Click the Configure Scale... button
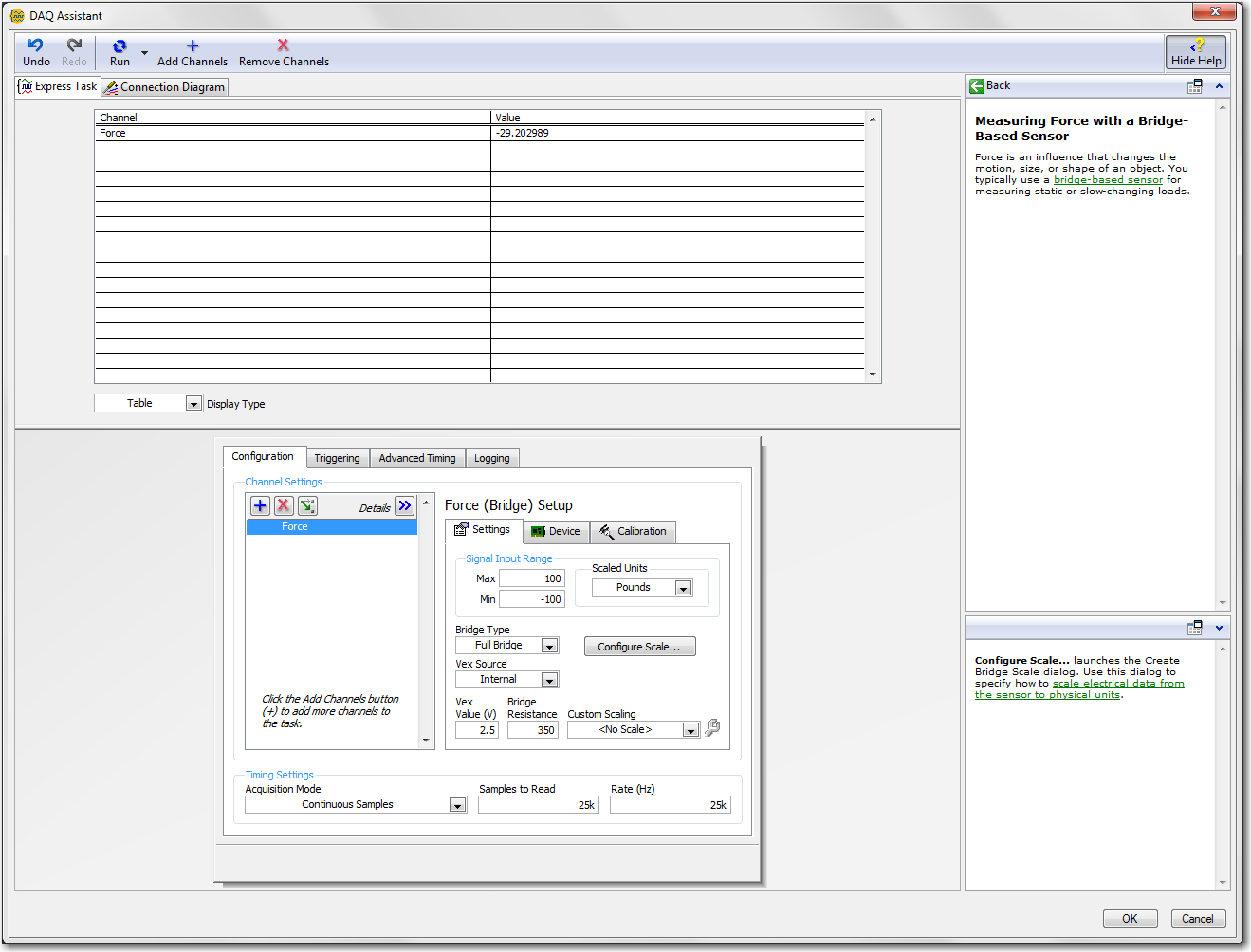The image size is (1251, 952). point(639,647)
